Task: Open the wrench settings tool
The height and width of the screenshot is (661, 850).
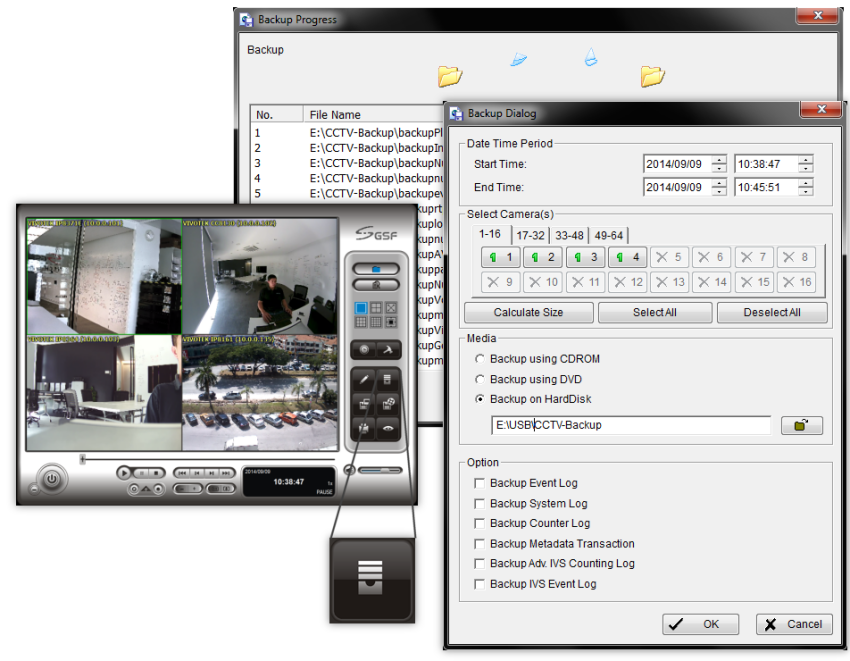Action: (x=387, y=350)
